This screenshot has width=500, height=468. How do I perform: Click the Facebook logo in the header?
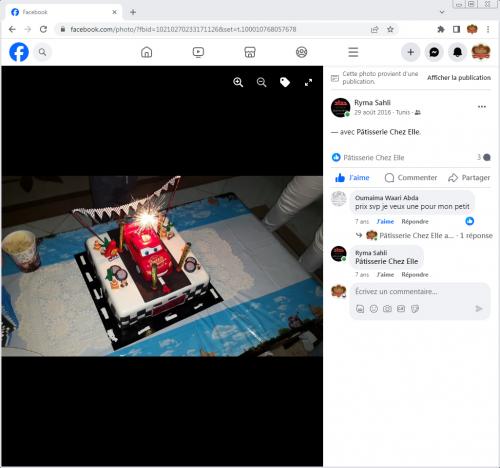[x=19, y=52]
